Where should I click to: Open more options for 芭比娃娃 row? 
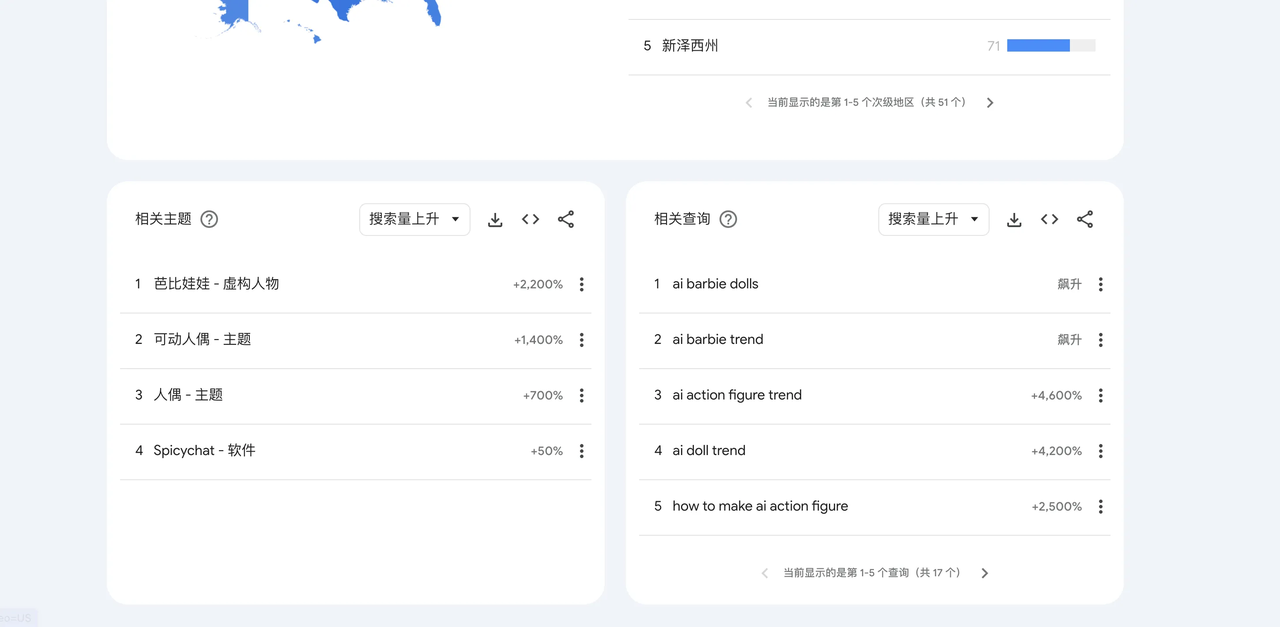pos(581,284)
